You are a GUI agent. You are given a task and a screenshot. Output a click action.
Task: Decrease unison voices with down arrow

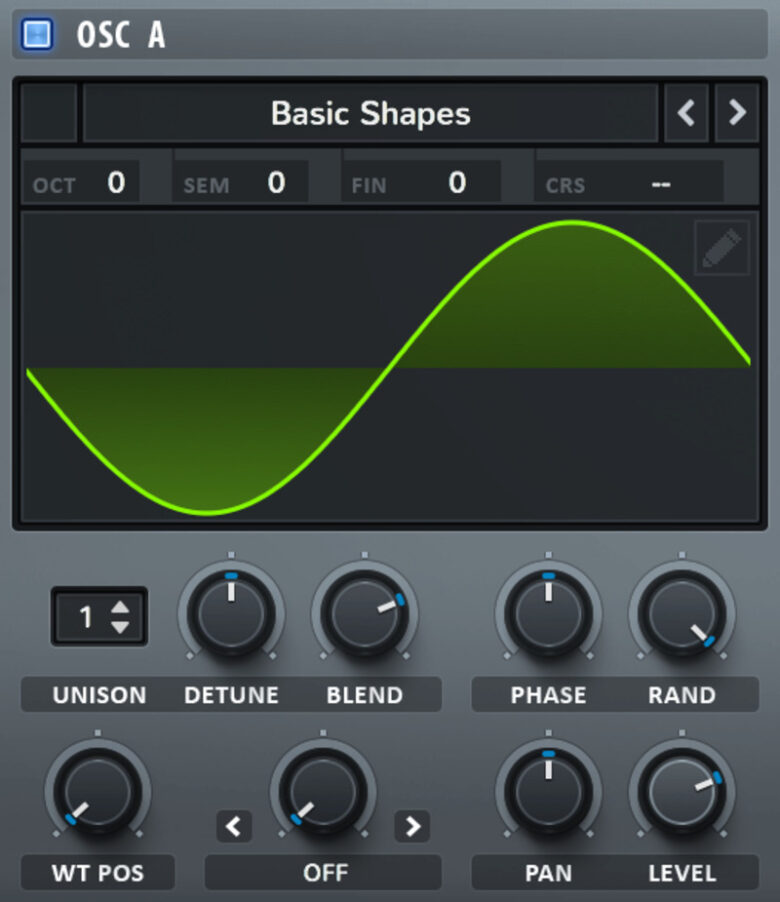(x=120, y=627)
